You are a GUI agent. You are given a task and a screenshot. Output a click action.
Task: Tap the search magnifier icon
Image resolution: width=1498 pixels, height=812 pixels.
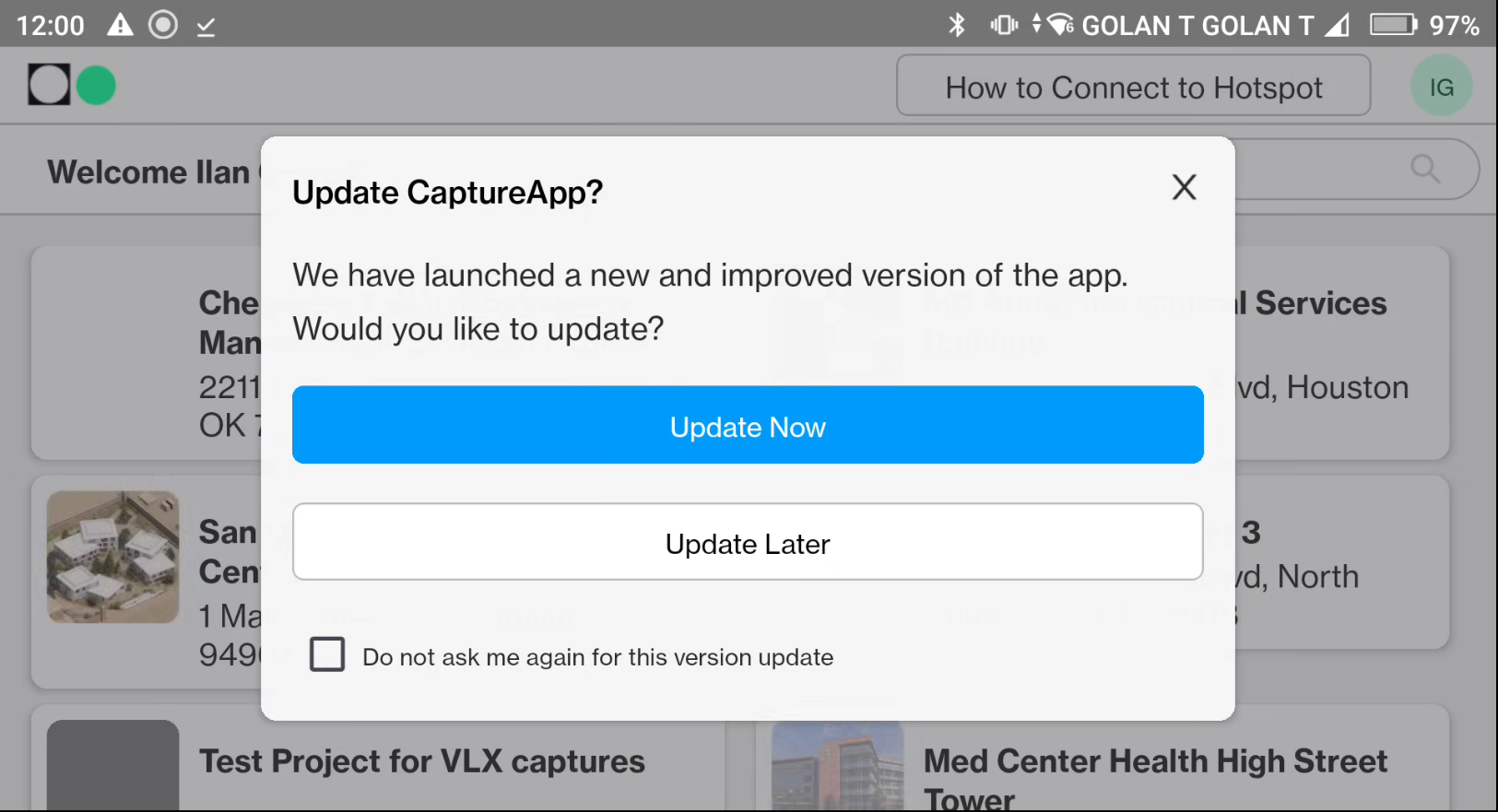coord(1425,169)
